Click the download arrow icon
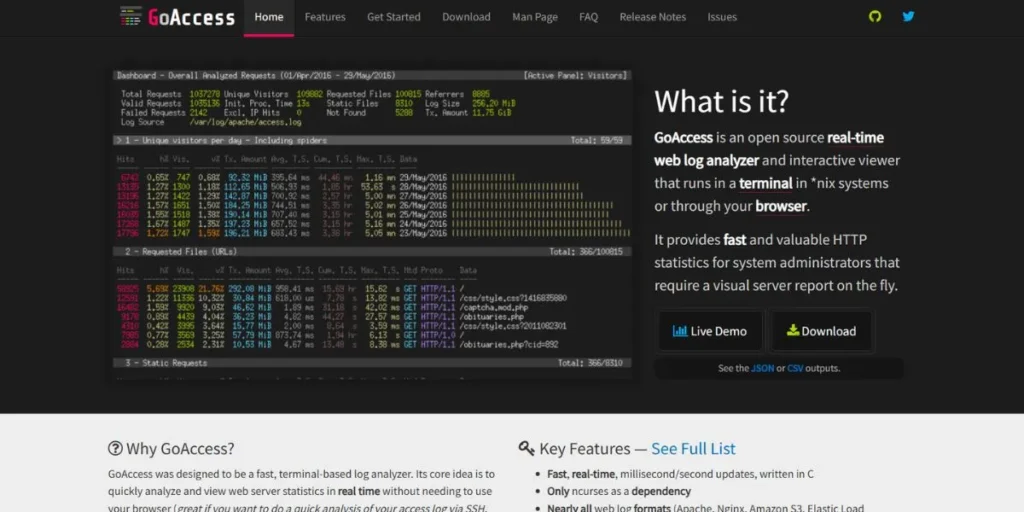Screen dimensions: 1024x512 792,330
